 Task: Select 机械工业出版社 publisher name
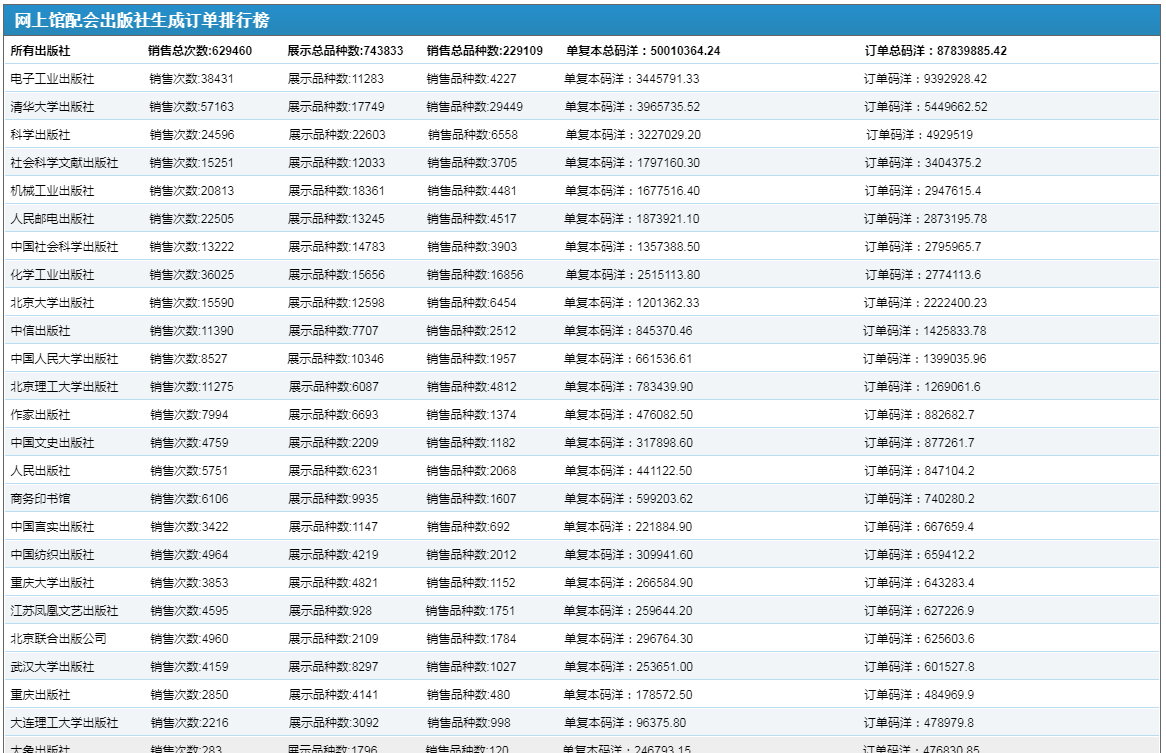pyautogui.click(x=52, y=191)
